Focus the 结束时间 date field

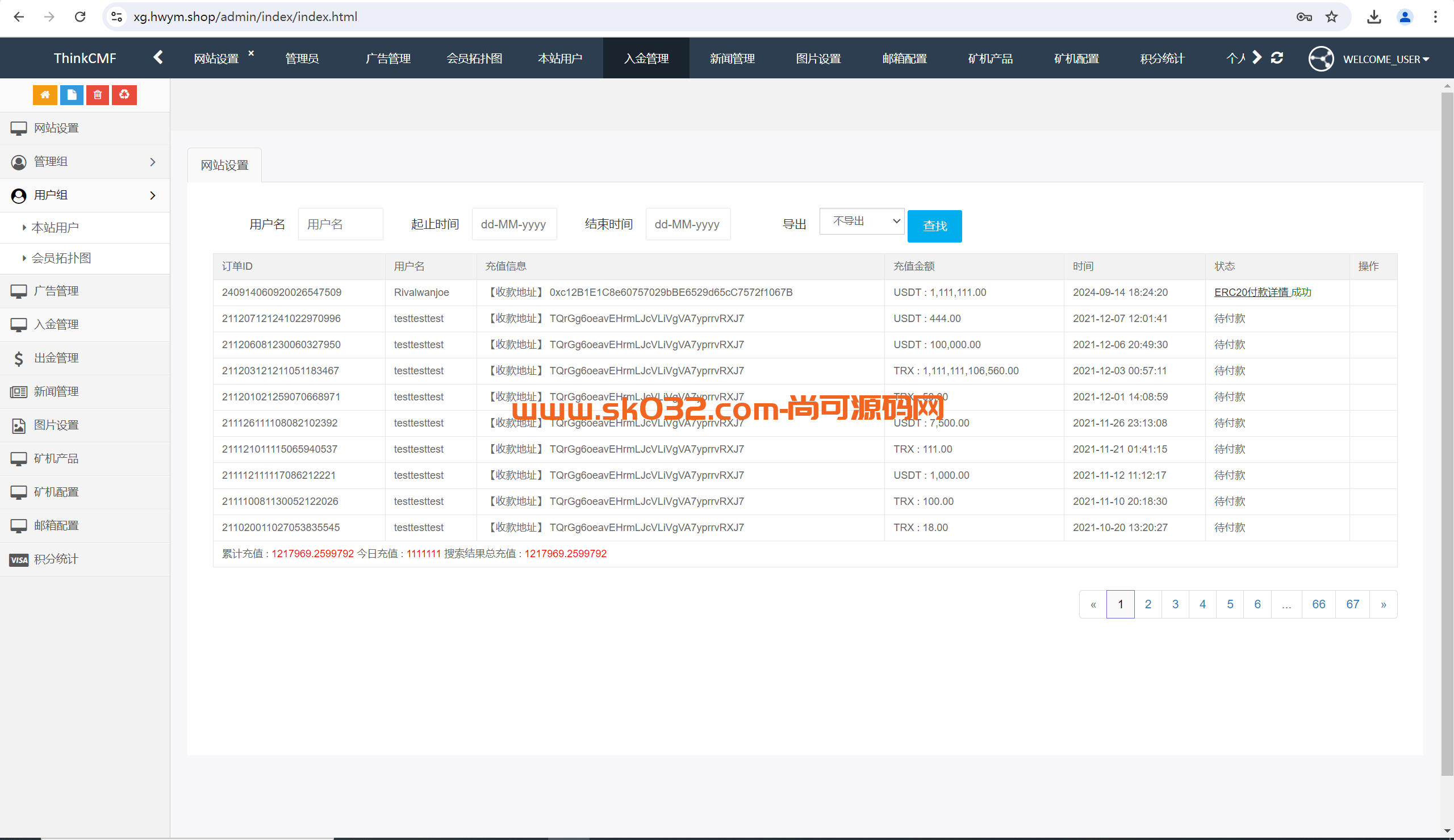(x=687, y=224)
